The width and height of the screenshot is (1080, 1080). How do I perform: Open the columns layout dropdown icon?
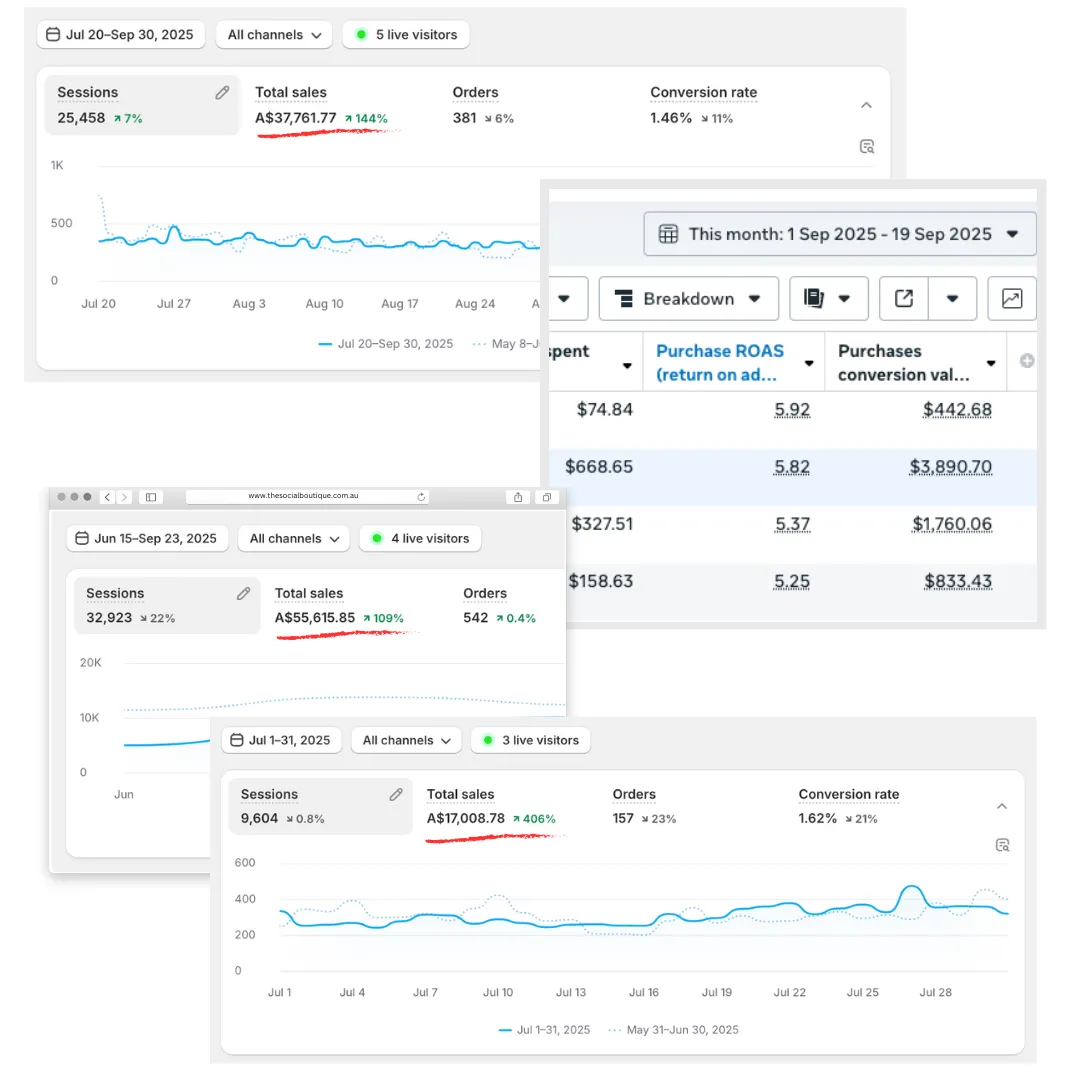[x=829, y=298]
